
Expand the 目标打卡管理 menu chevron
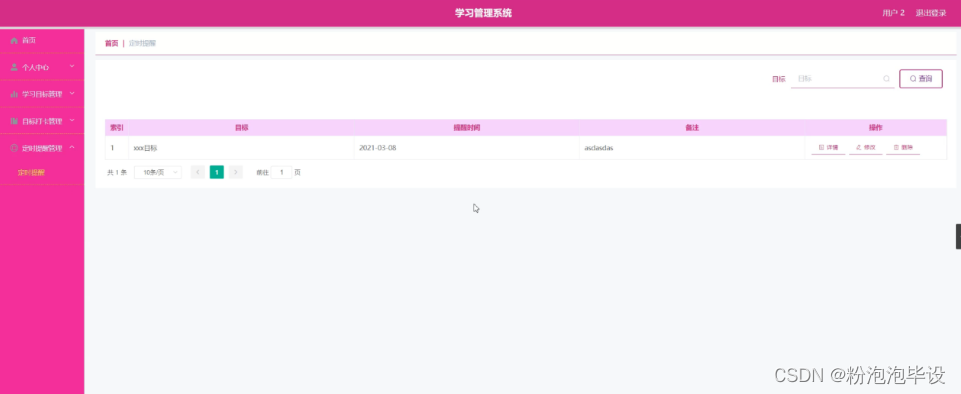(x=72, y=120)
